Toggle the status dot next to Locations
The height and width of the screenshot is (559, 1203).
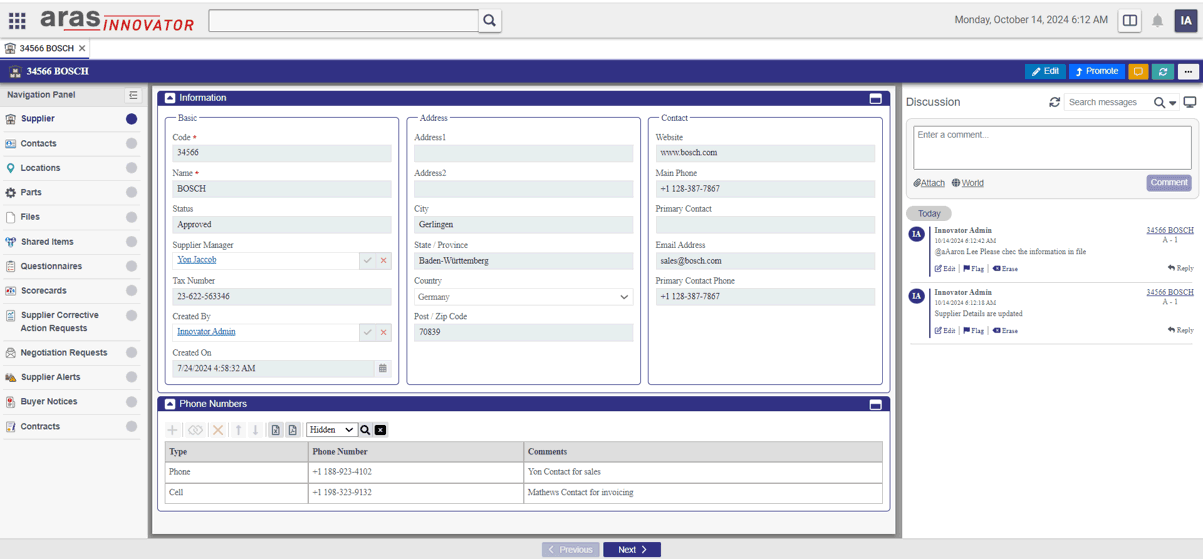(131, 168)
